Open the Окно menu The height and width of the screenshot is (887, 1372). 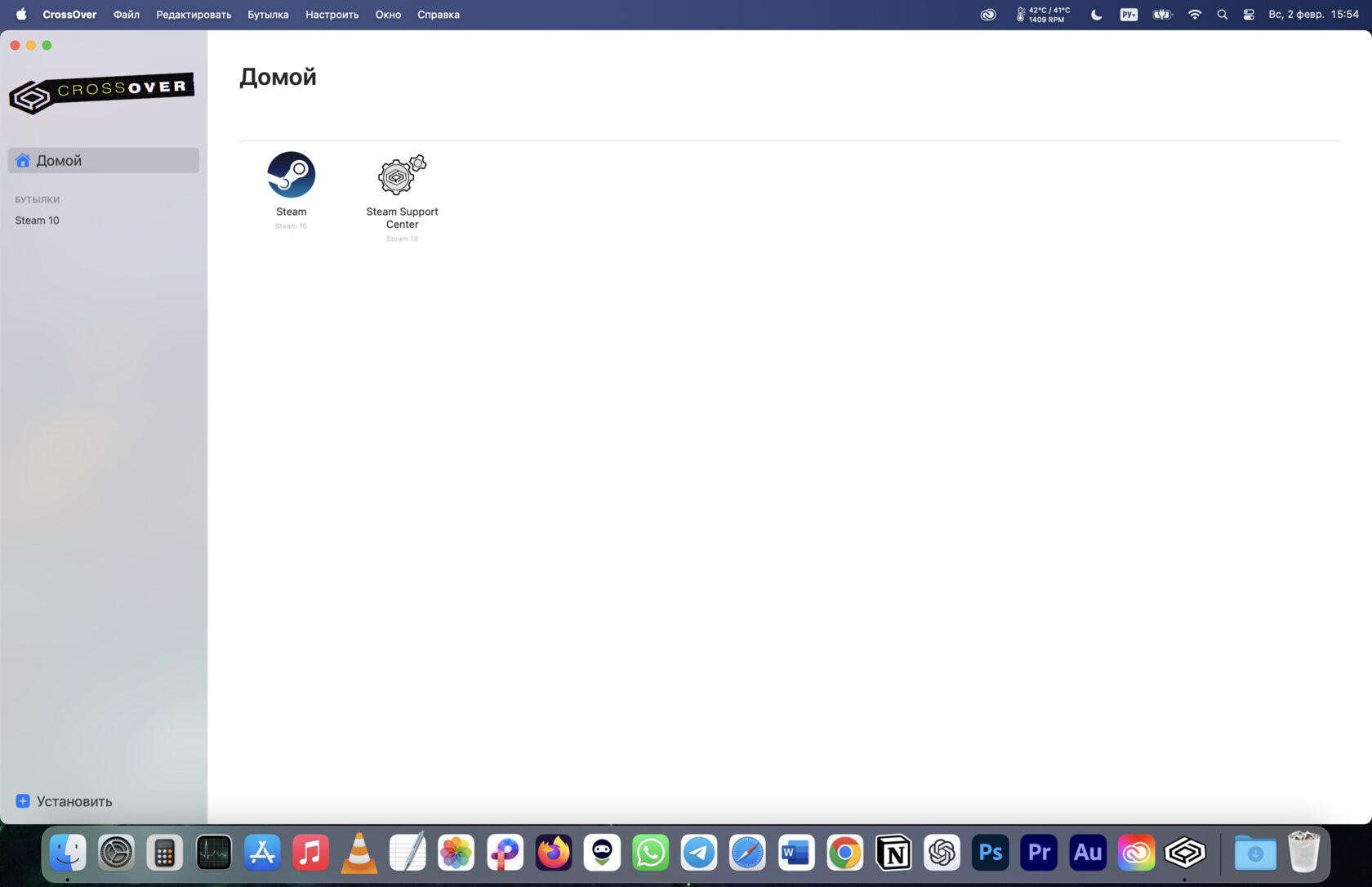point(388,15)
